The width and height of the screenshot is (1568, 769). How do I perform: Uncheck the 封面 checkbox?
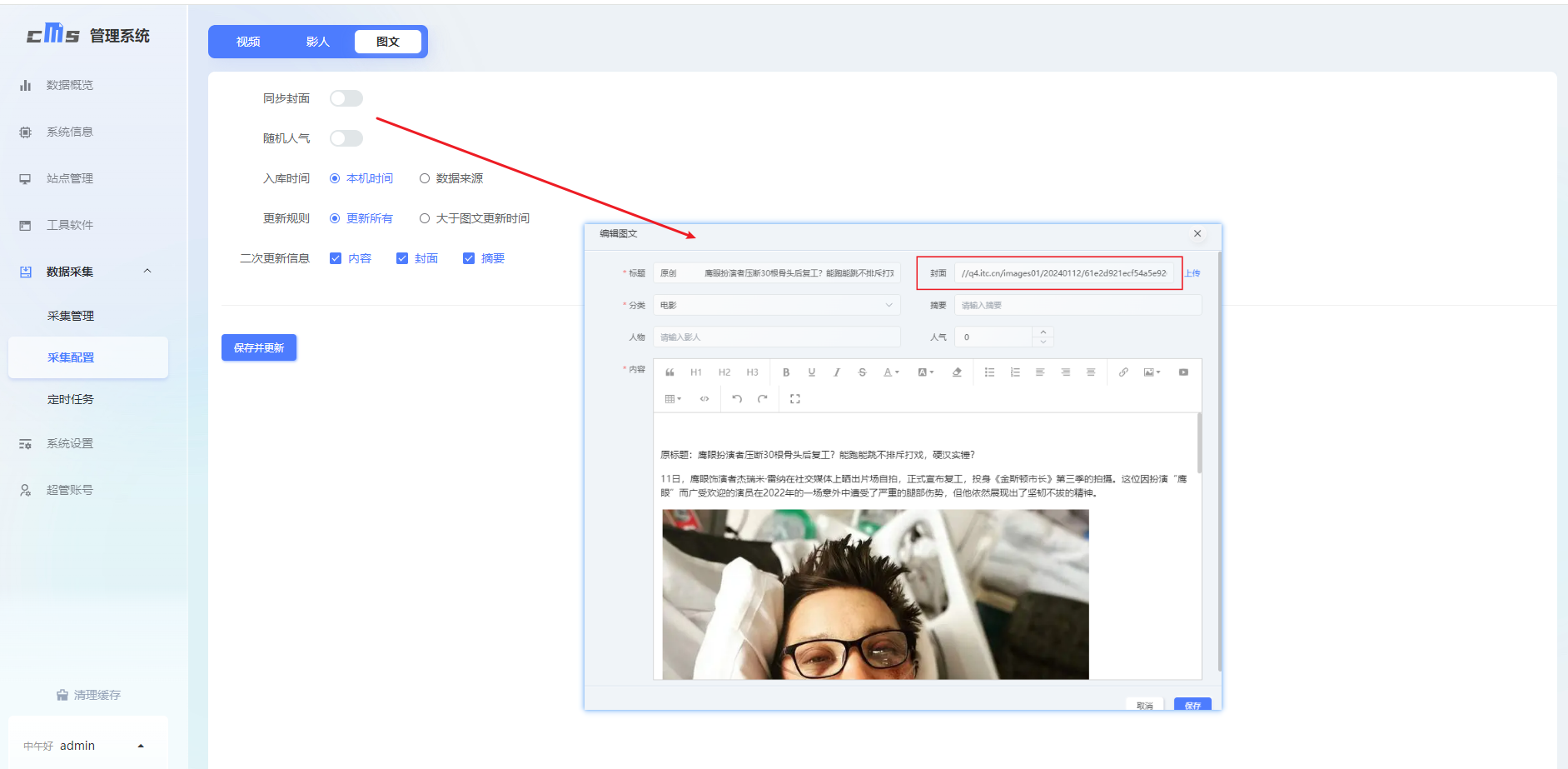(402, 258)
